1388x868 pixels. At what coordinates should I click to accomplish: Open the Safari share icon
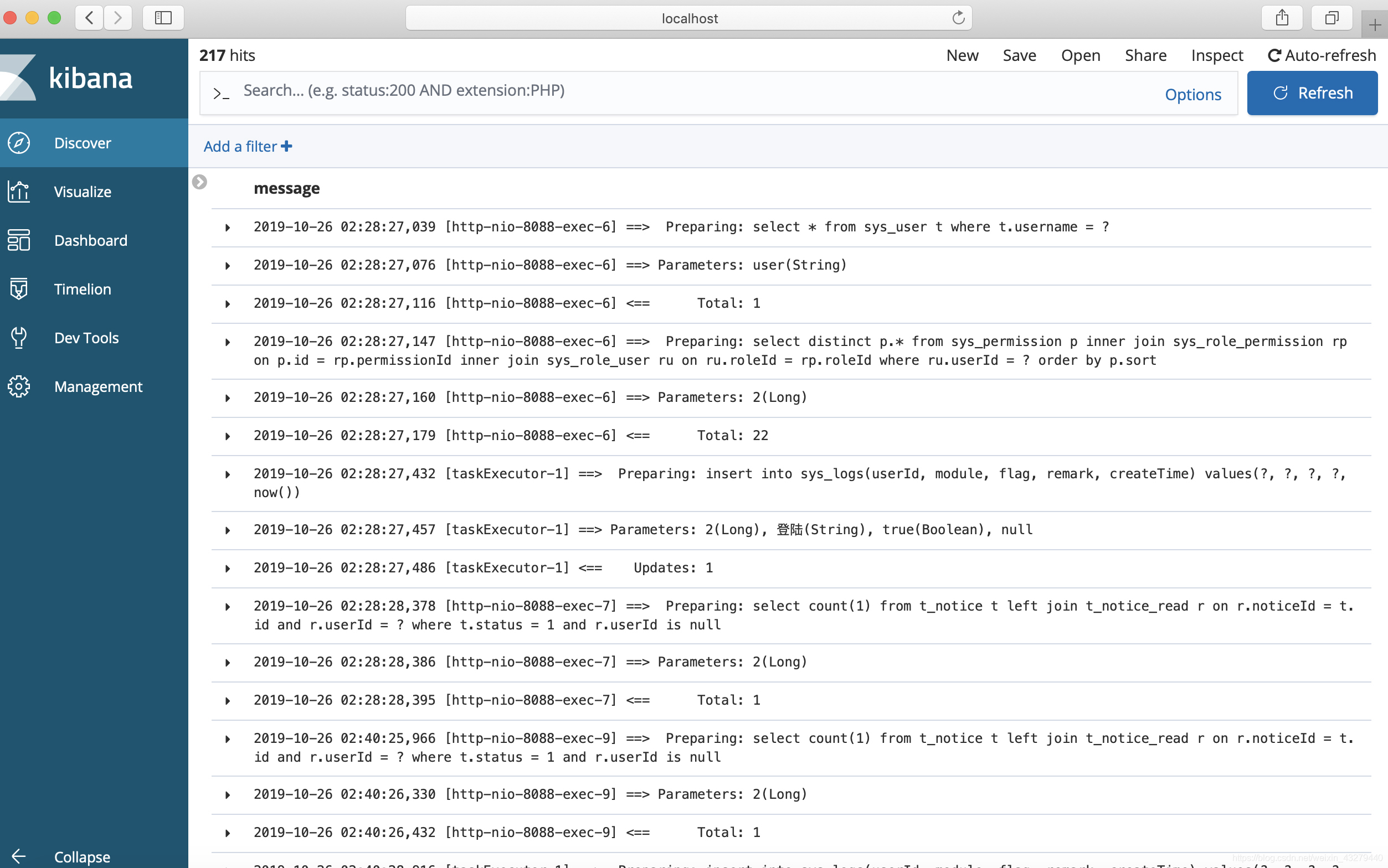1282,18
